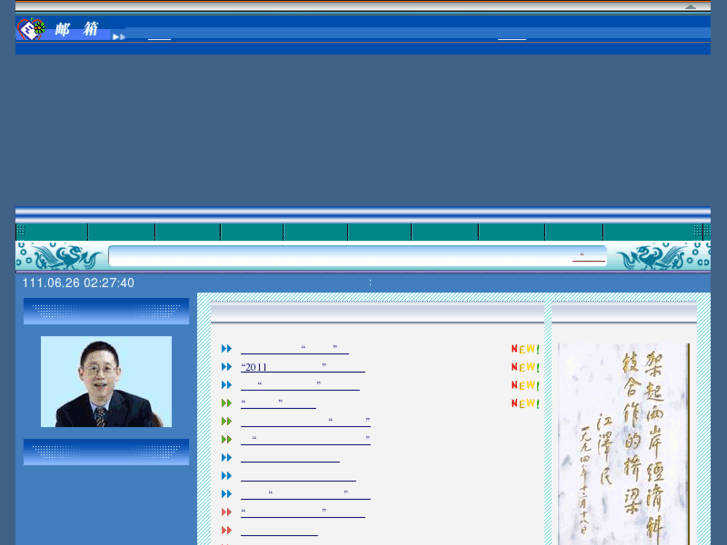
Task: Click the green arrow bullet beside the NEW! badge
Action: click(x=226, y=403)
